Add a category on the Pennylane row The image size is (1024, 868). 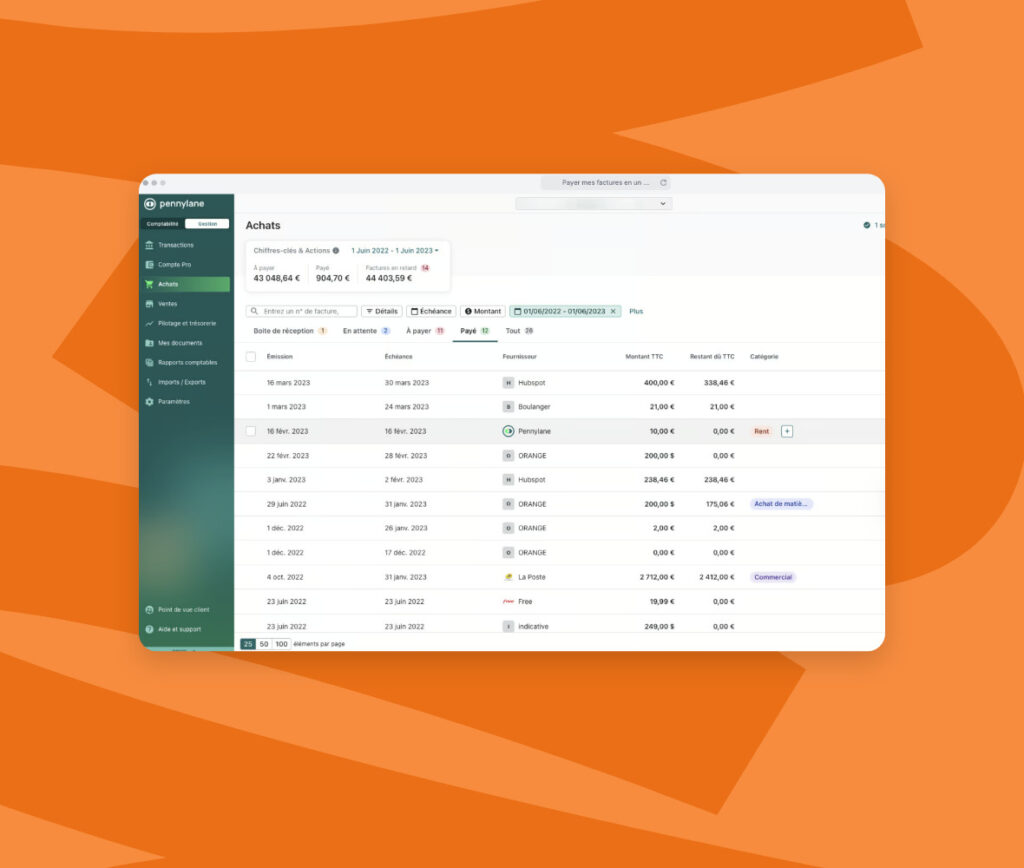[787, 431]
